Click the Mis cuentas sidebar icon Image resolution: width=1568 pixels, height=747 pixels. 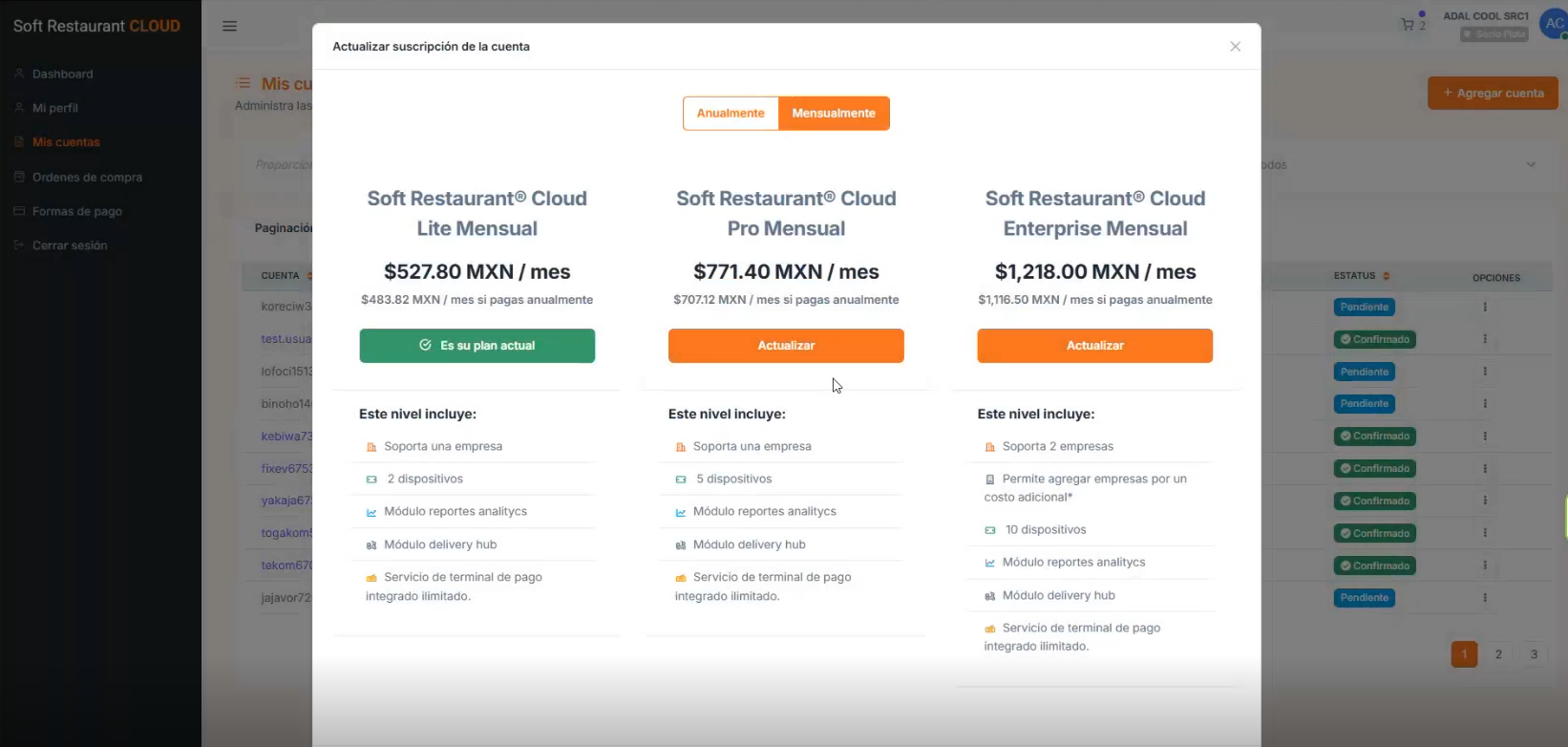coord(19,142)
